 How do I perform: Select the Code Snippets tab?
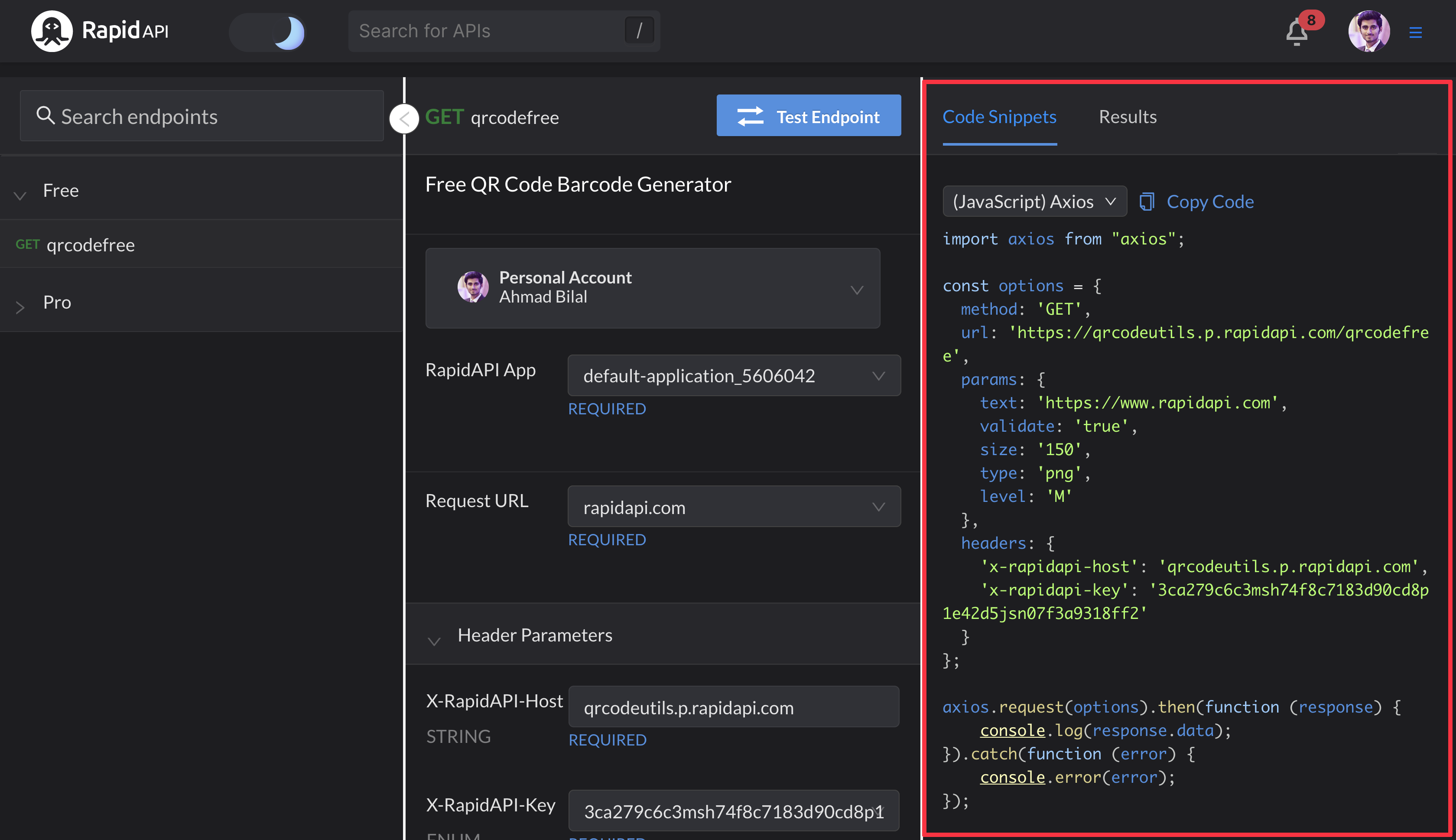(x=999, y=117)
